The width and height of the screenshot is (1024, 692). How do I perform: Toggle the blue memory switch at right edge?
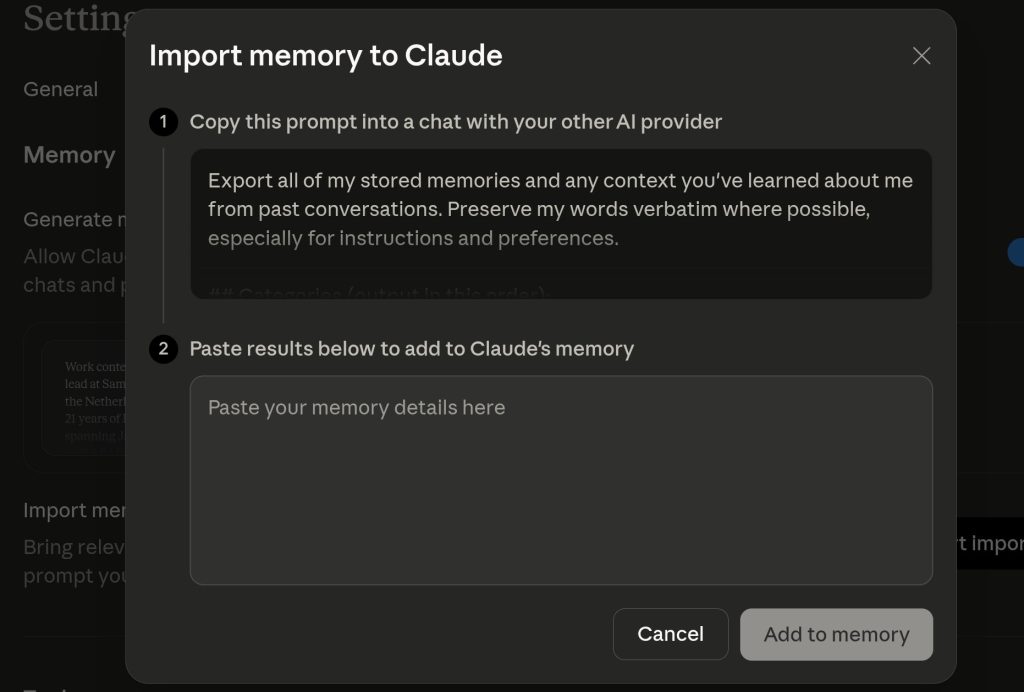(1015, 251)
